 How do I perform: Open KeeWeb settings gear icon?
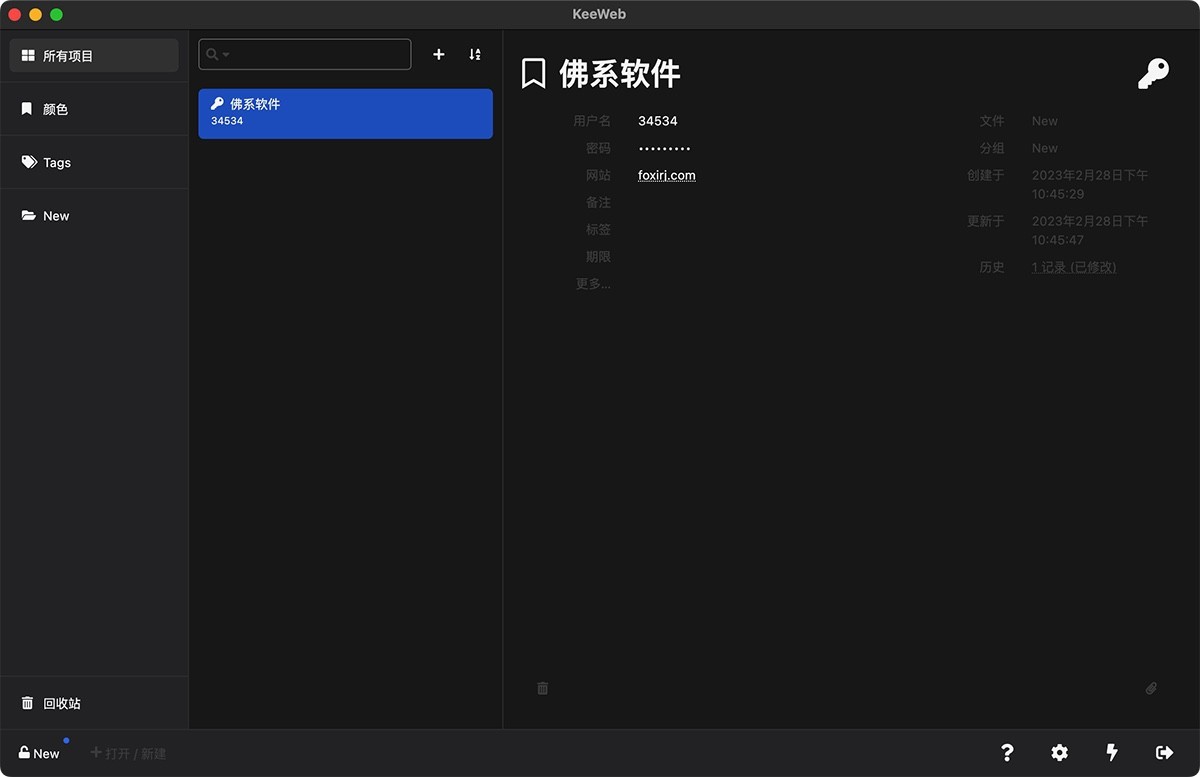(1059, 753)
